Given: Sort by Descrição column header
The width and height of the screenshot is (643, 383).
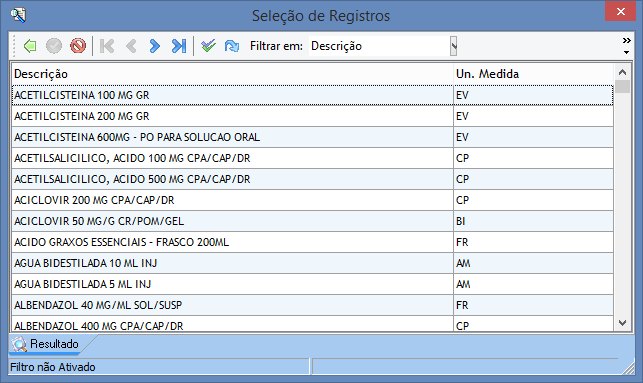Looking at the screenshot, I should click(x=232, y=74).
